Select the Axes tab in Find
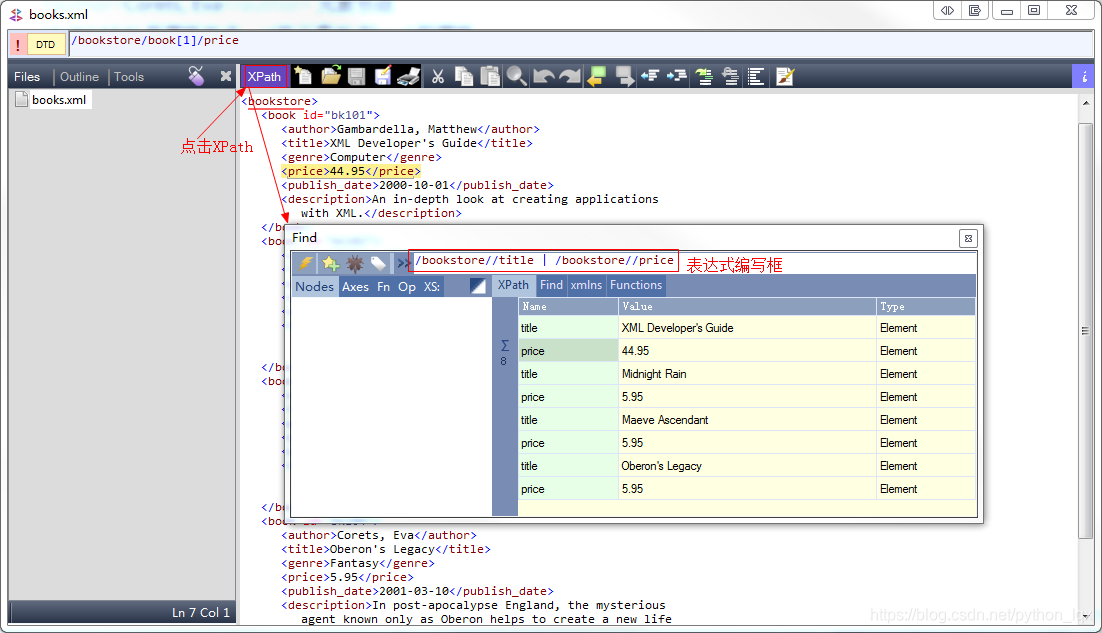Image resolution: width=1102 pixels, height=633 pixels. [356, 286]
